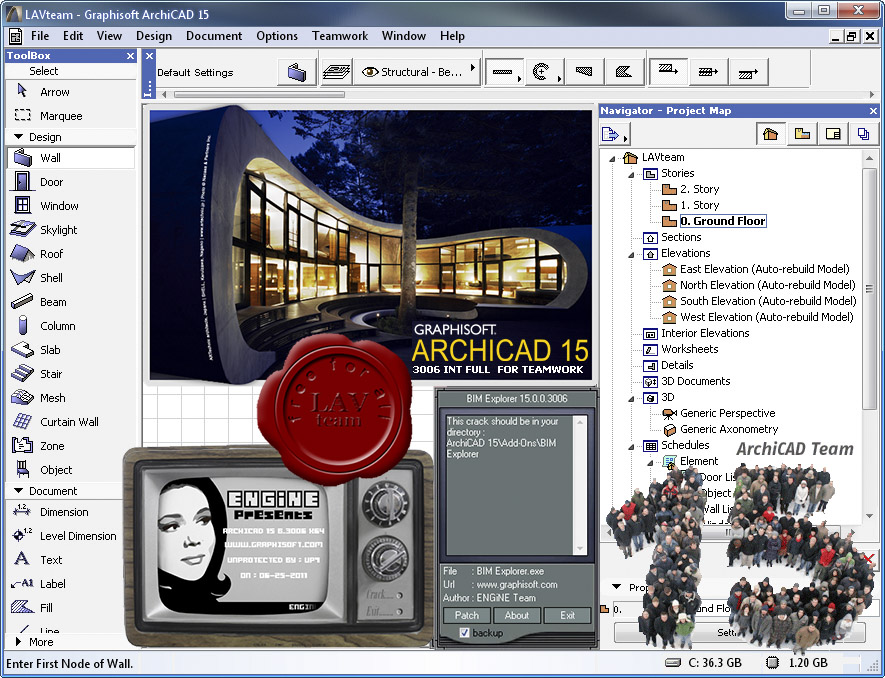
Task: Pick the Door tool
Action: 71,182
